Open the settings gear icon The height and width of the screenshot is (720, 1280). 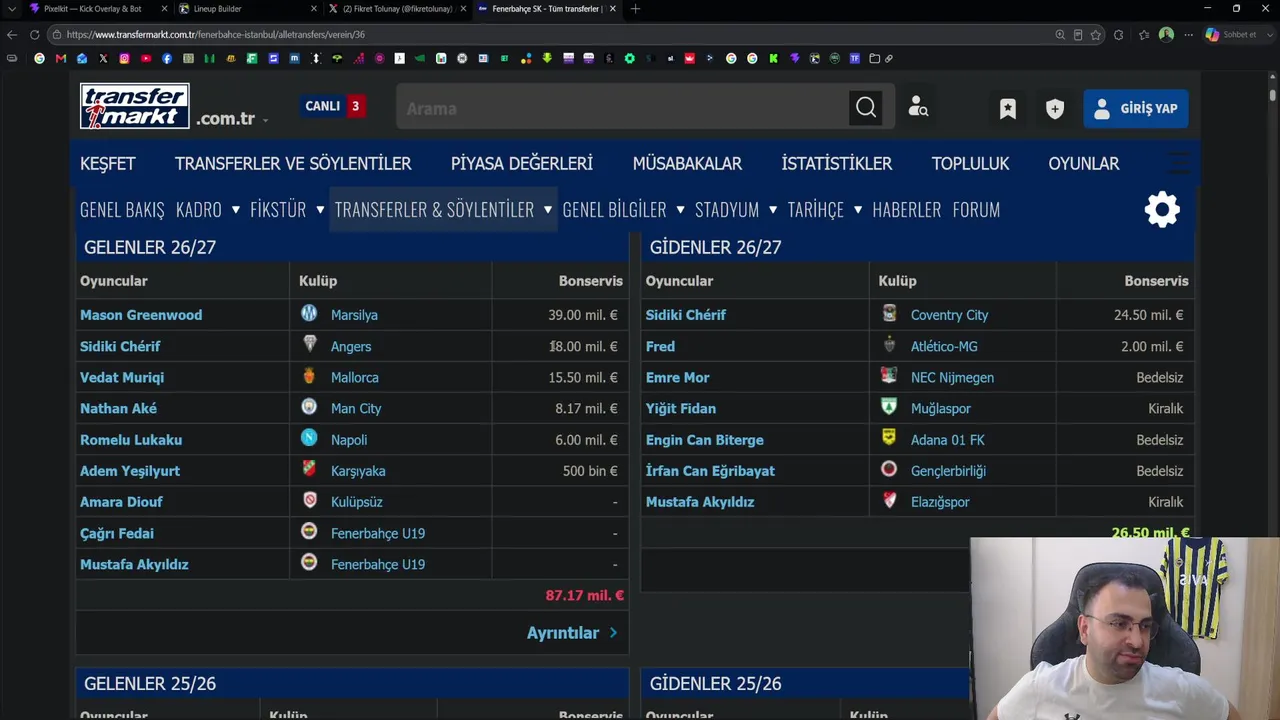[x=1162, y=209]
